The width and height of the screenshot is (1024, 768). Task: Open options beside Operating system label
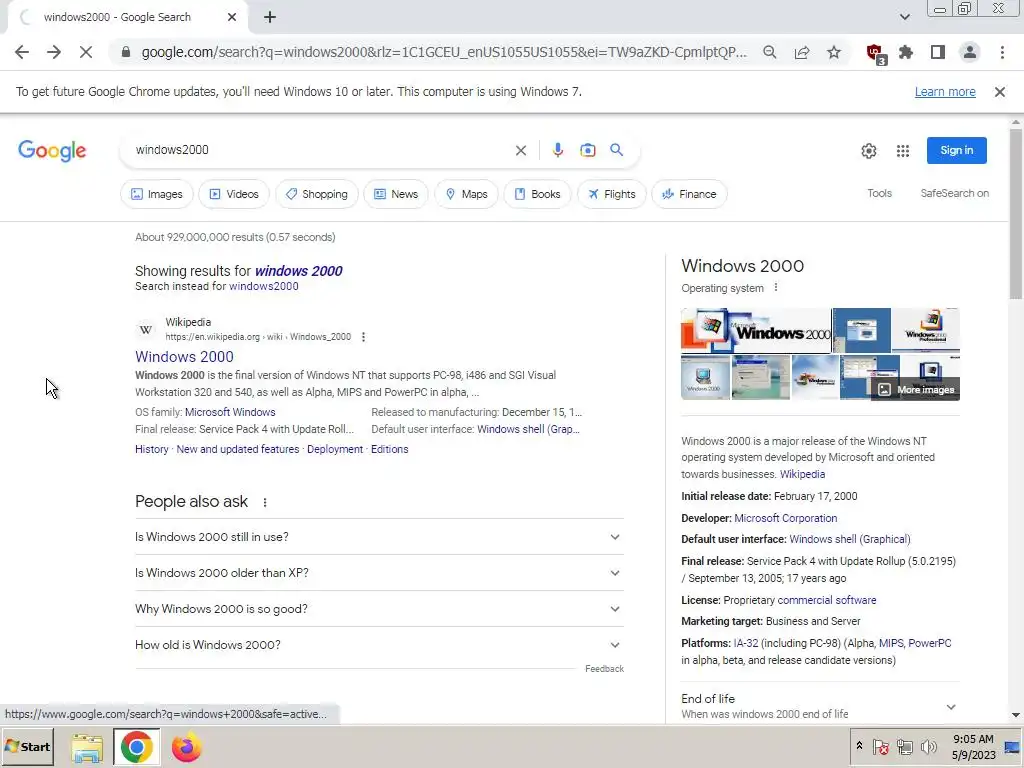775,287
